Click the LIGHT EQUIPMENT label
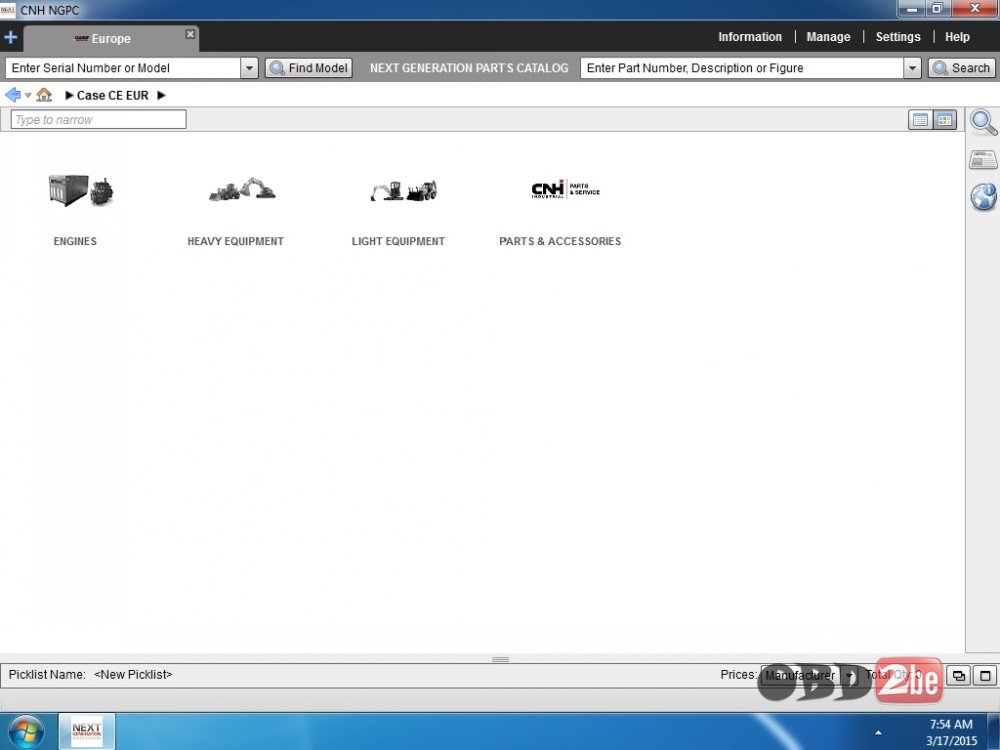 [398, 241]
